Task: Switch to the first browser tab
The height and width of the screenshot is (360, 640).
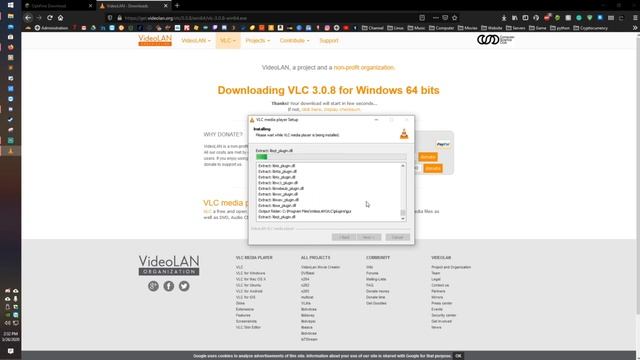Action: click(58, 6)
